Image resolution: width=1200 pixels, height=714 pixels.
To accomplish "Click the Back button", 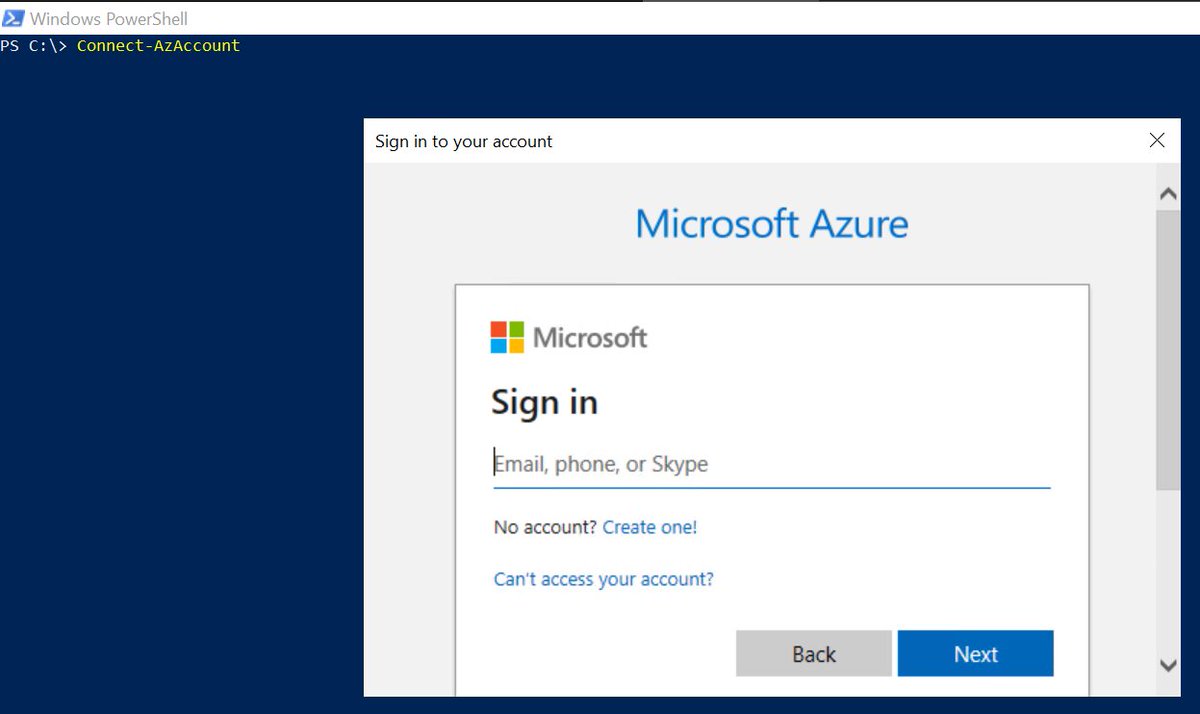I will point(814,654).
